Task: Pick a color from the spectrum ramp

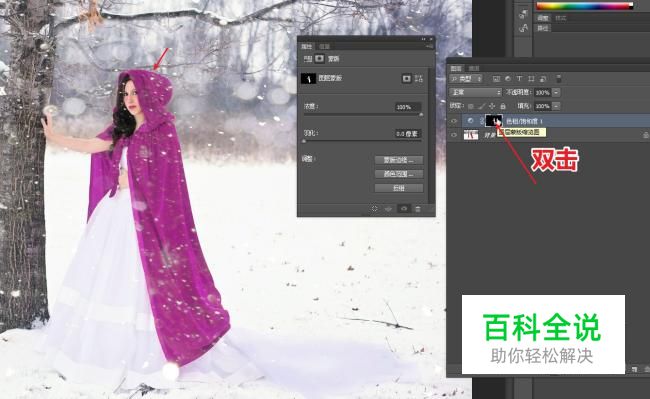Action: [x=585, y=6]
